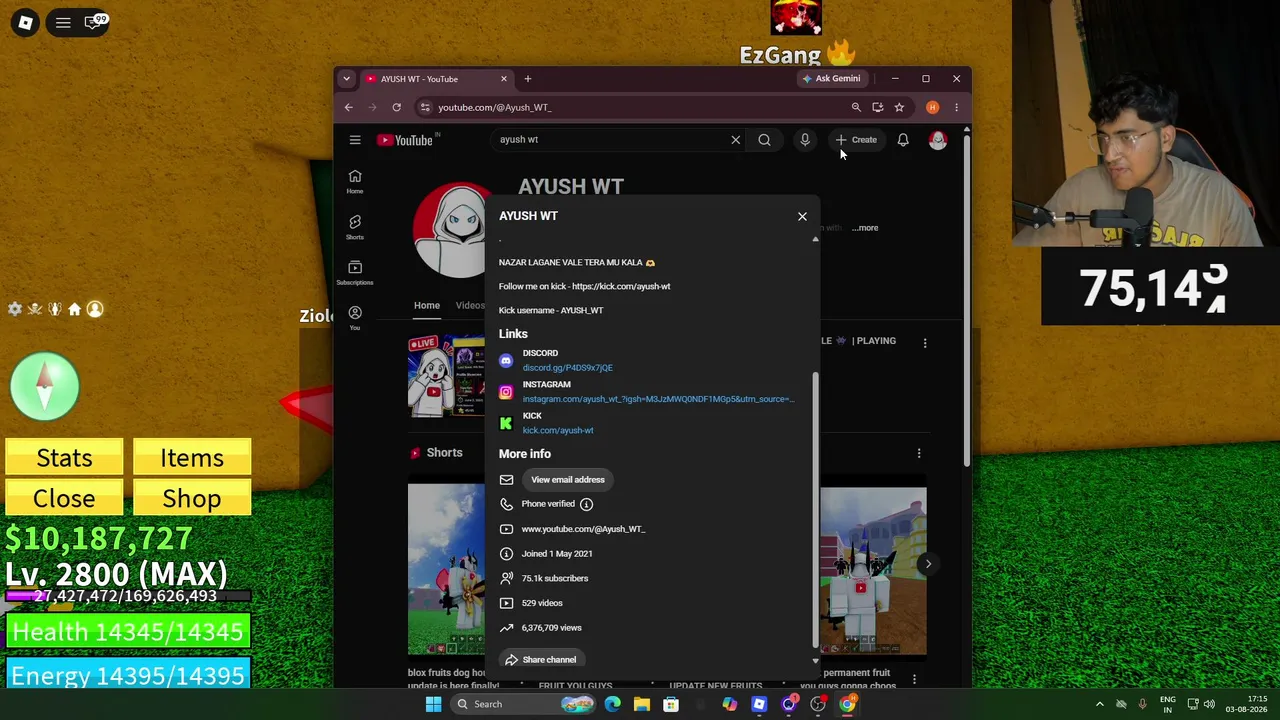
Task: Open the Chrome tab search dropdown
Action: [346, 79]
